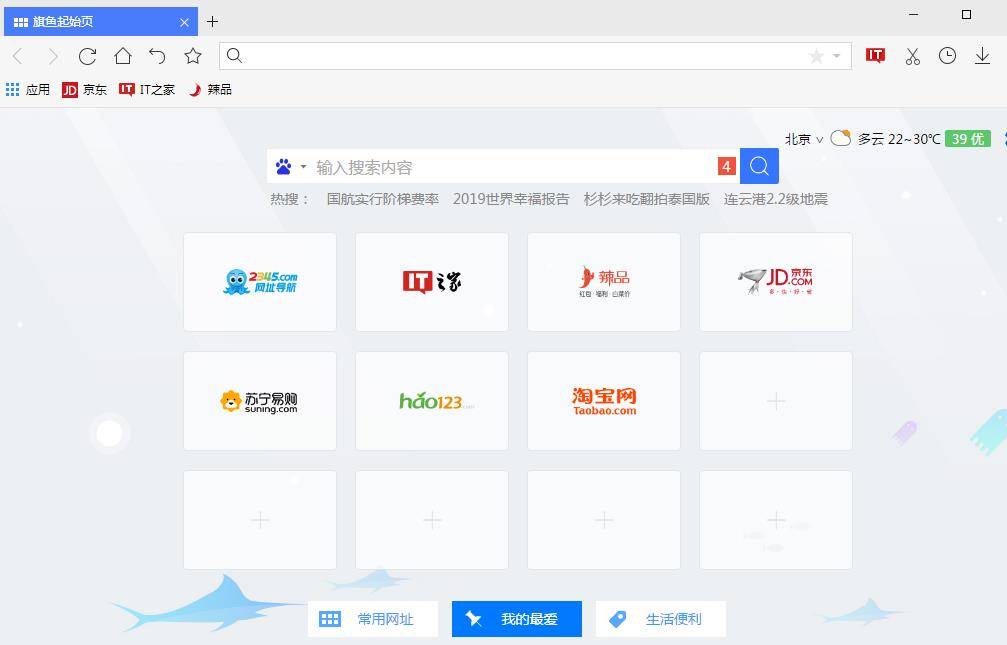This screenshot has height=645, width=1007.
Task: Open 辣品 bookmark on bookmarks bar
Action: (211, 89)
